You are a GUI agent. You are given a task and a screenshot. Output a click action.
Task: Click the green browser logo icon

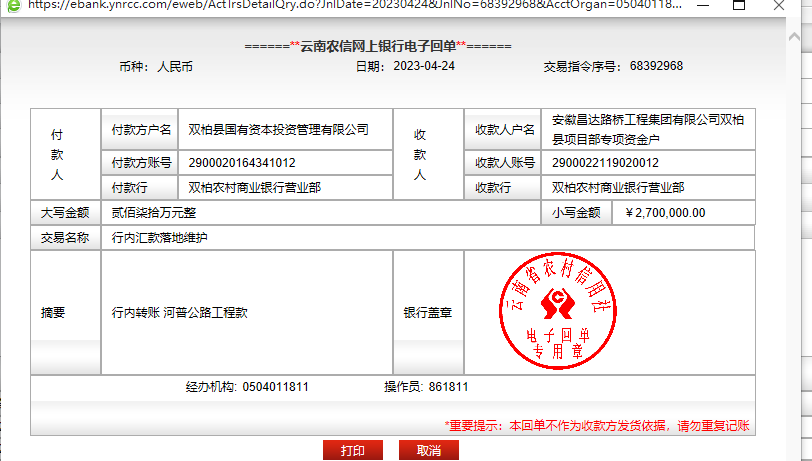click(13, 5)
